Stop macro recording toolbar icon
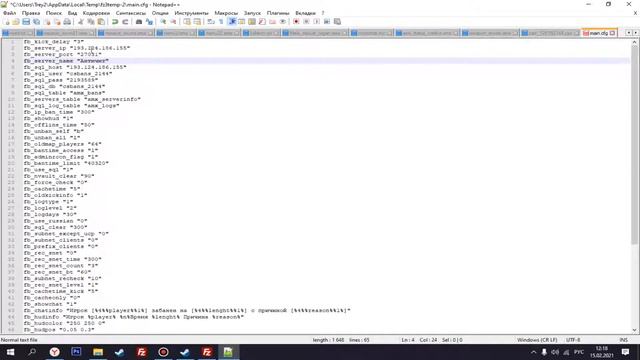Screen dimensions: 640x360 click(307, 22)
